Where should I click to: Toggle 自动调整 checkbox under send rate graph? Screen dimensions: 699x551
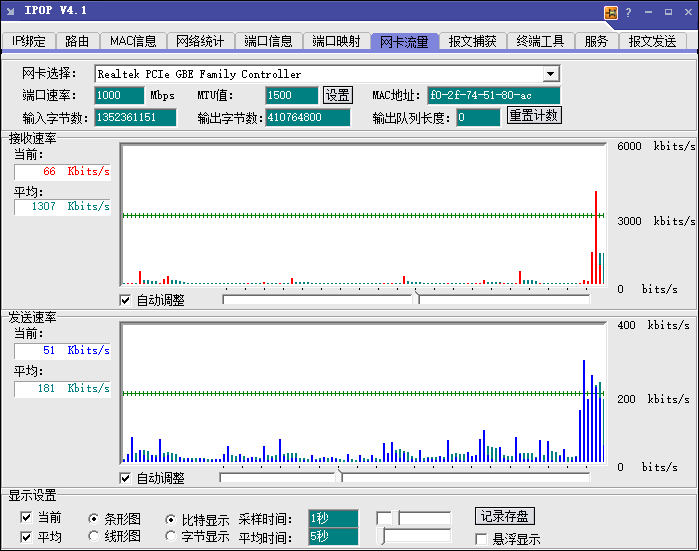pos(126,478)
